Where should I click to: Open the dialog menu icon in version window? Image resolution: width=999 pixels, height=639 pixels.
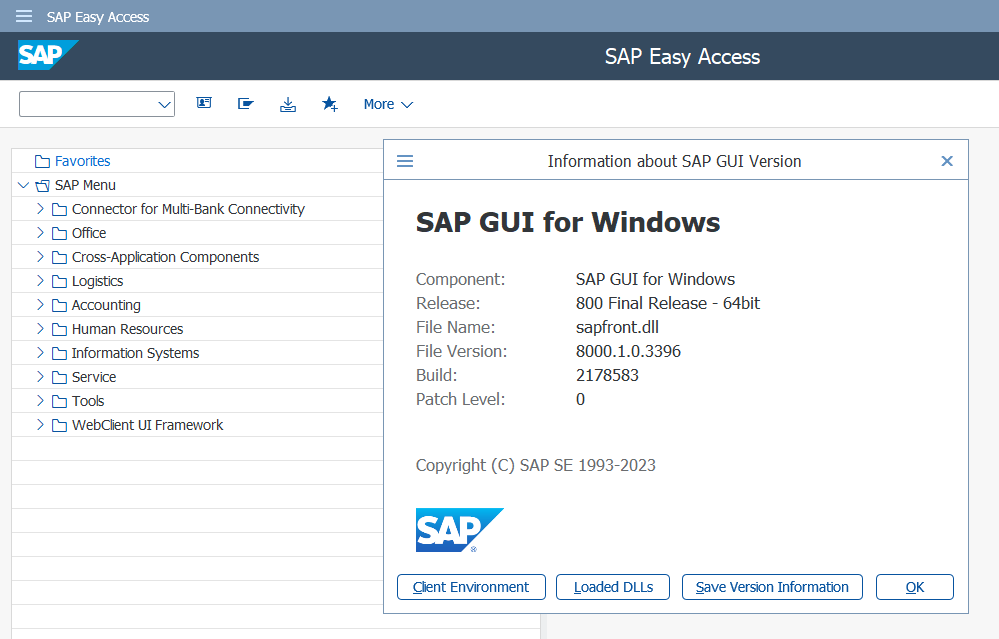(404, 160)
